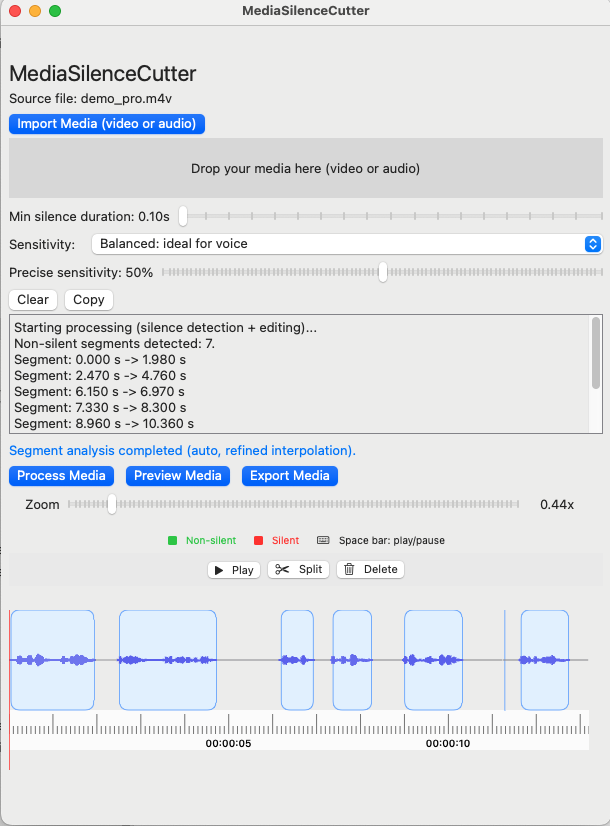Image resolution: width=610 pixels, height=826 pixels.
Task: Click log line 'Segment: 0.000 s -> 1.980 s'
Action: [100, 360]
